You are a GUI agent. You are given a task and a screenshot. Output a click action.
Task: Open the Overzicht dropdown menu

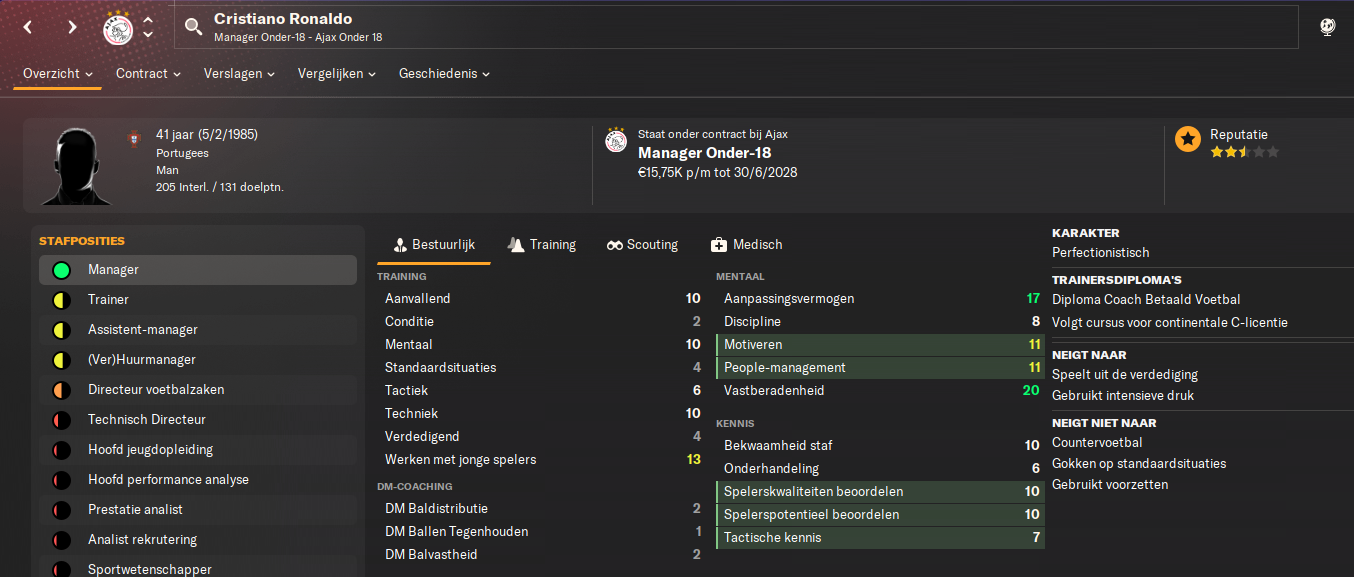coord(58,74)
